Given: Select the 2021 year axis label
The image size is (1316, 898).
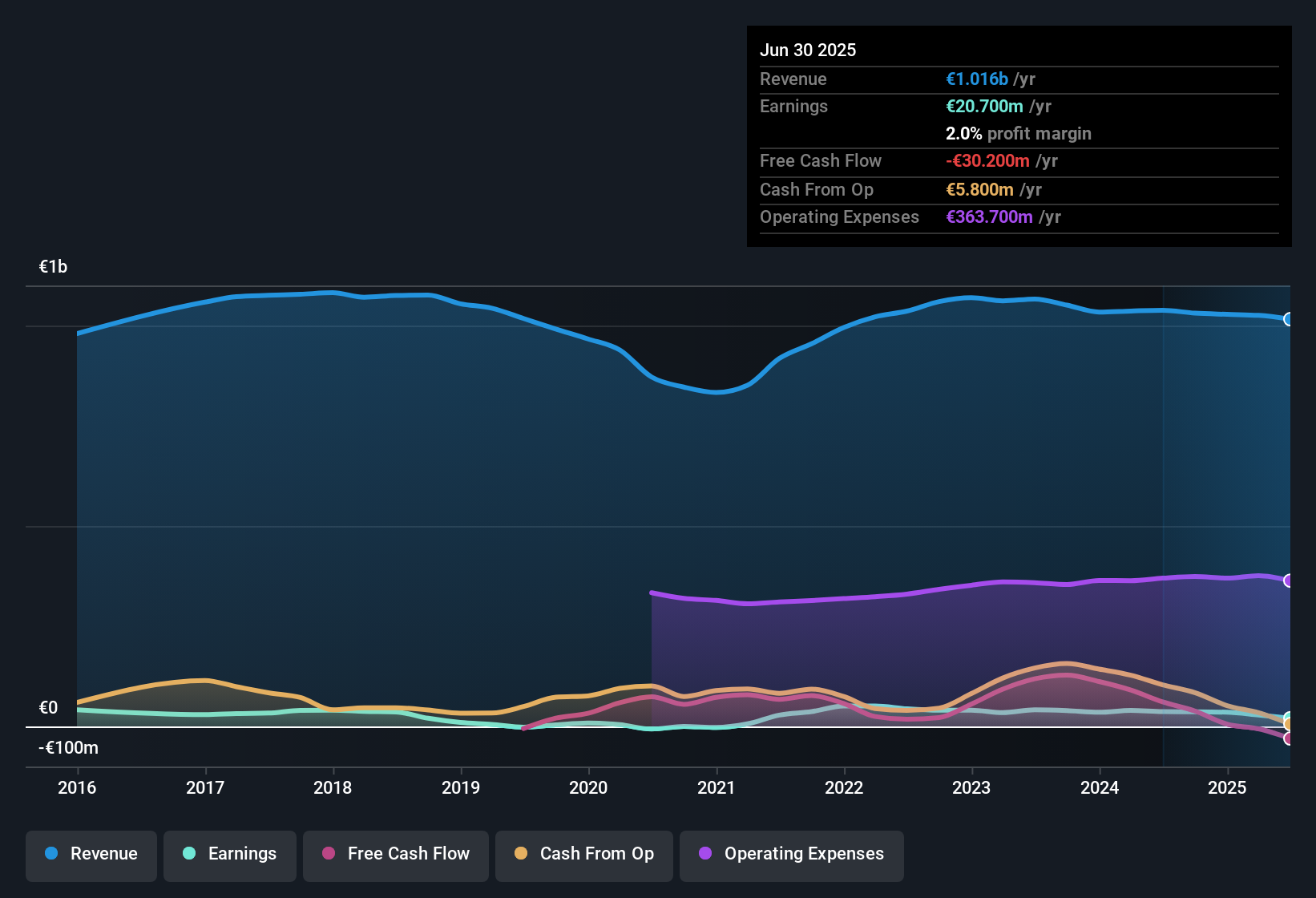Looking at the screenshot, I should click(x=717, y=788).
